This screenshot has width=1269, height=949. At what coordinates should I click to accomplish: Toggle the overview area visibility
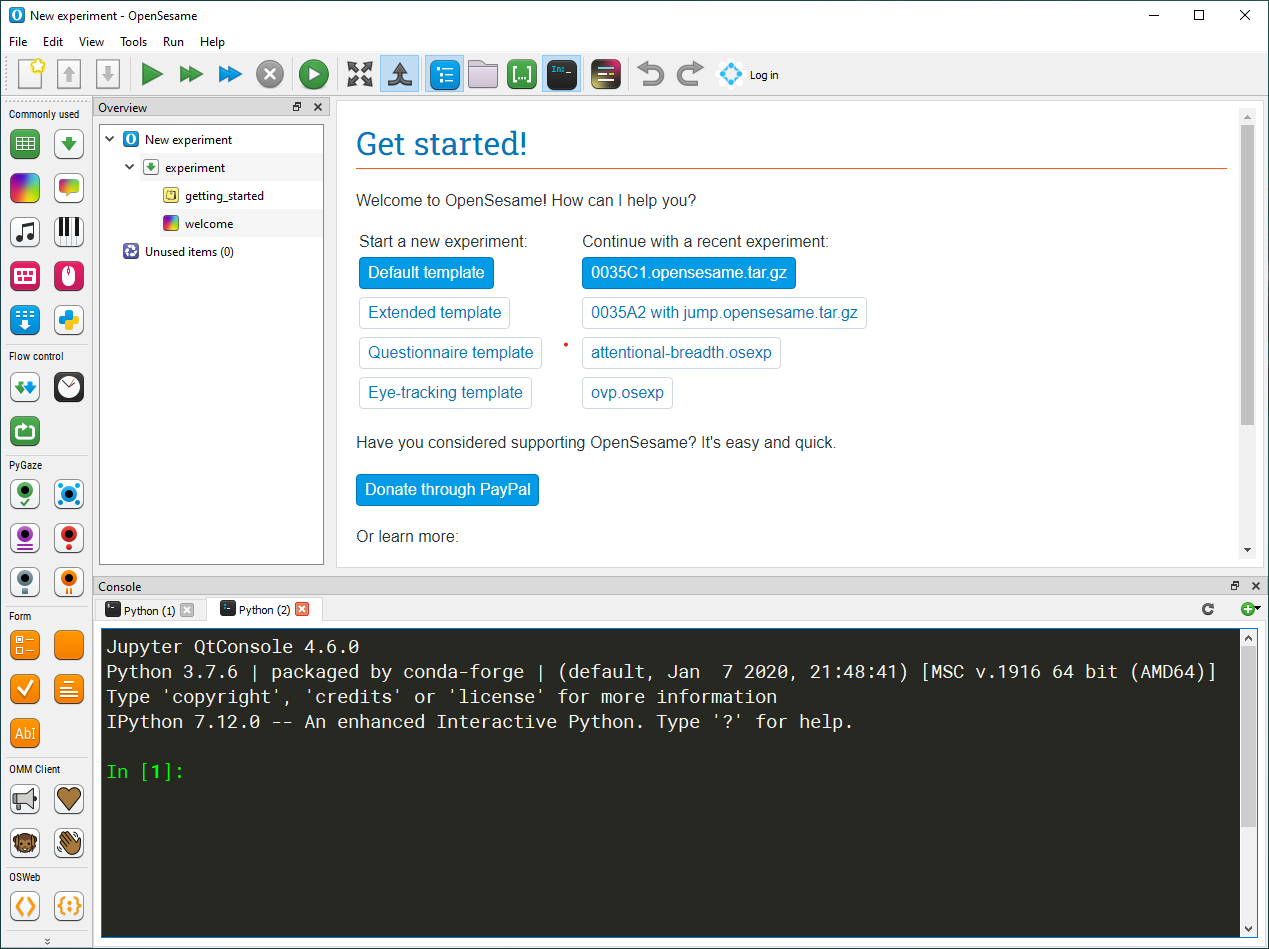coord(443,74)
